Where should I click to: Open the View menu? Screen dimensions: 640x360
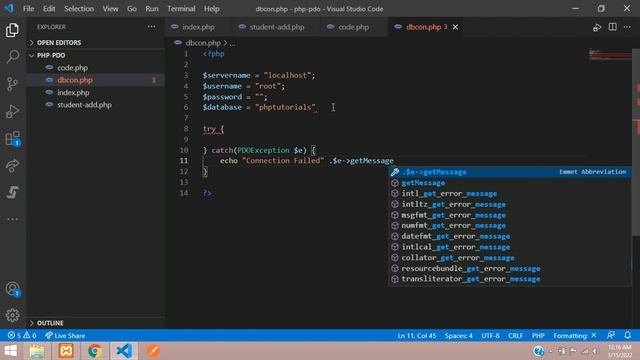pyautogui.click(x=110, y=9)
